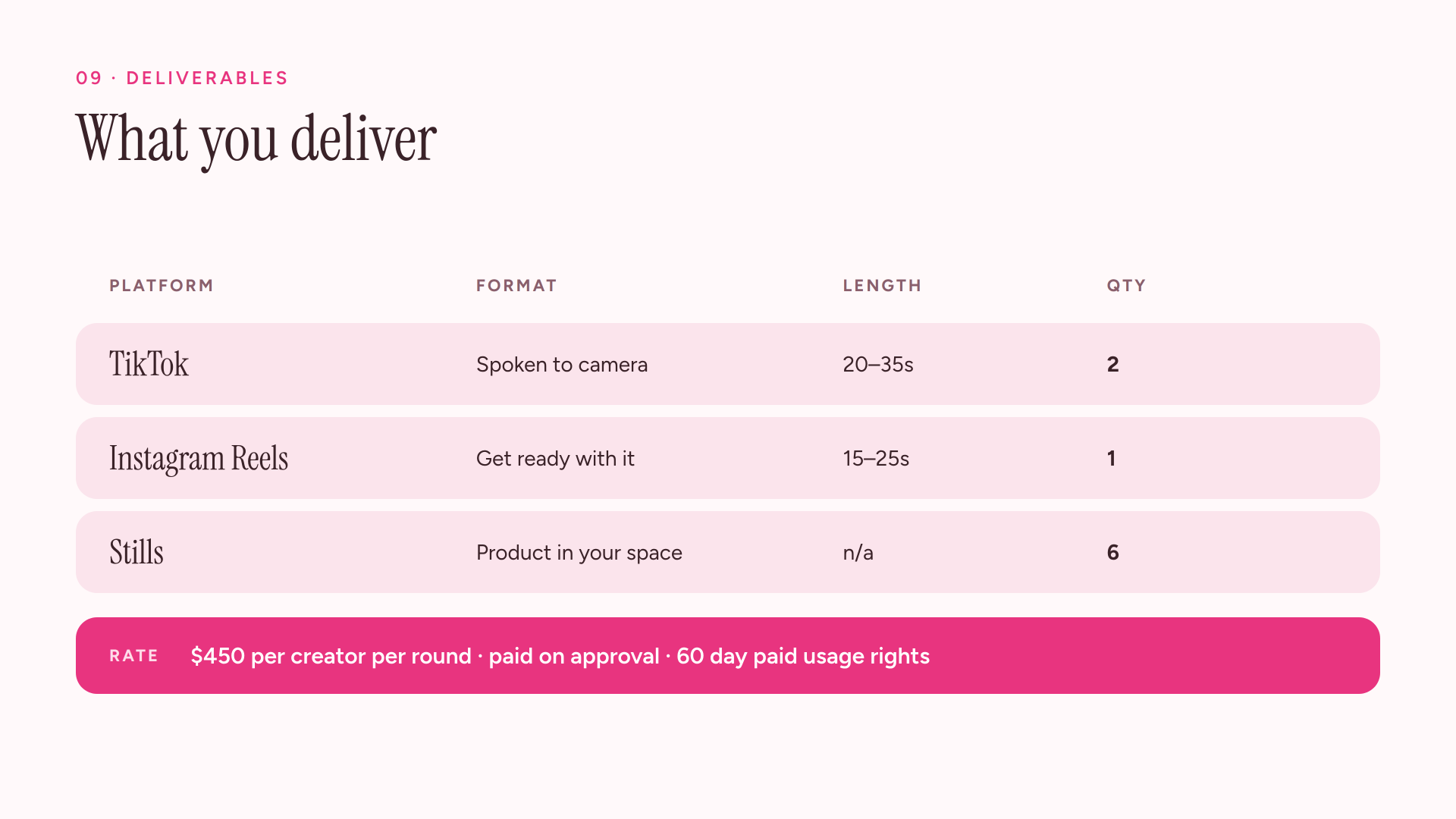Select the Stills platform name
Screen dimensions: 1456x819
tap(136, 552)
